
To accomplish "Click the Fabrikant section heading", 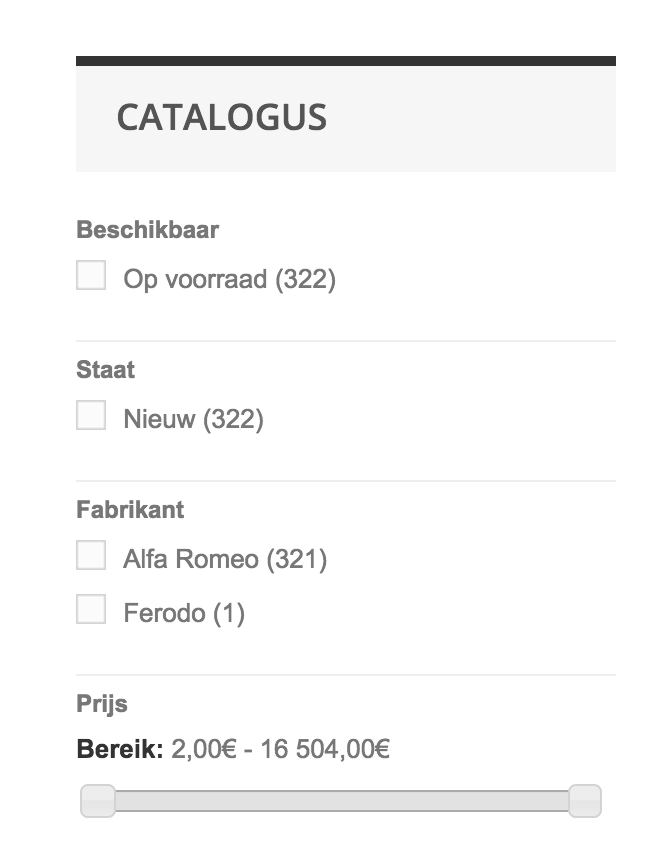I will pos(130,510).
